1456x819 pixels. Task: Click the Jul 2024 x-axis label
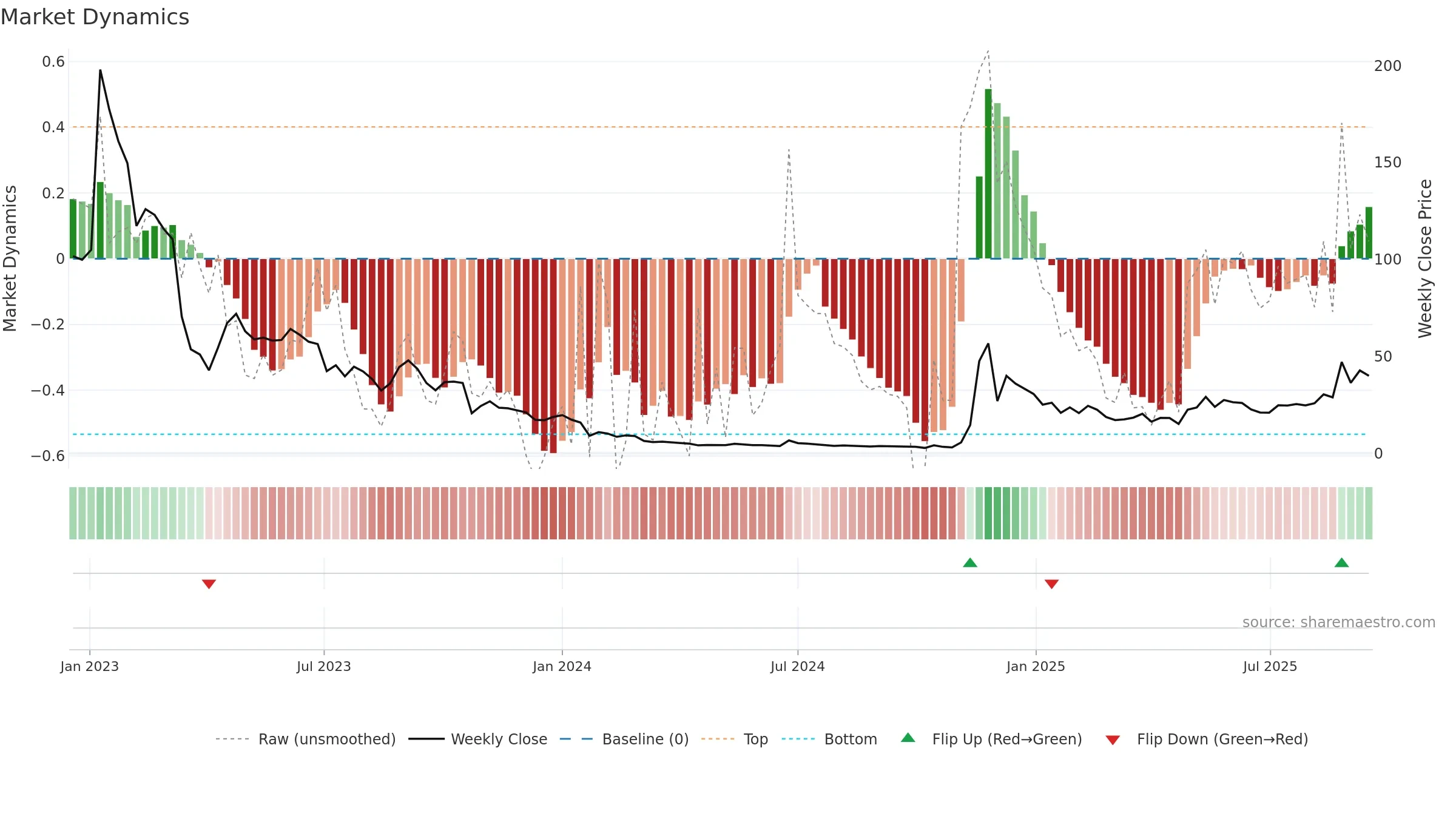[798, 666]
